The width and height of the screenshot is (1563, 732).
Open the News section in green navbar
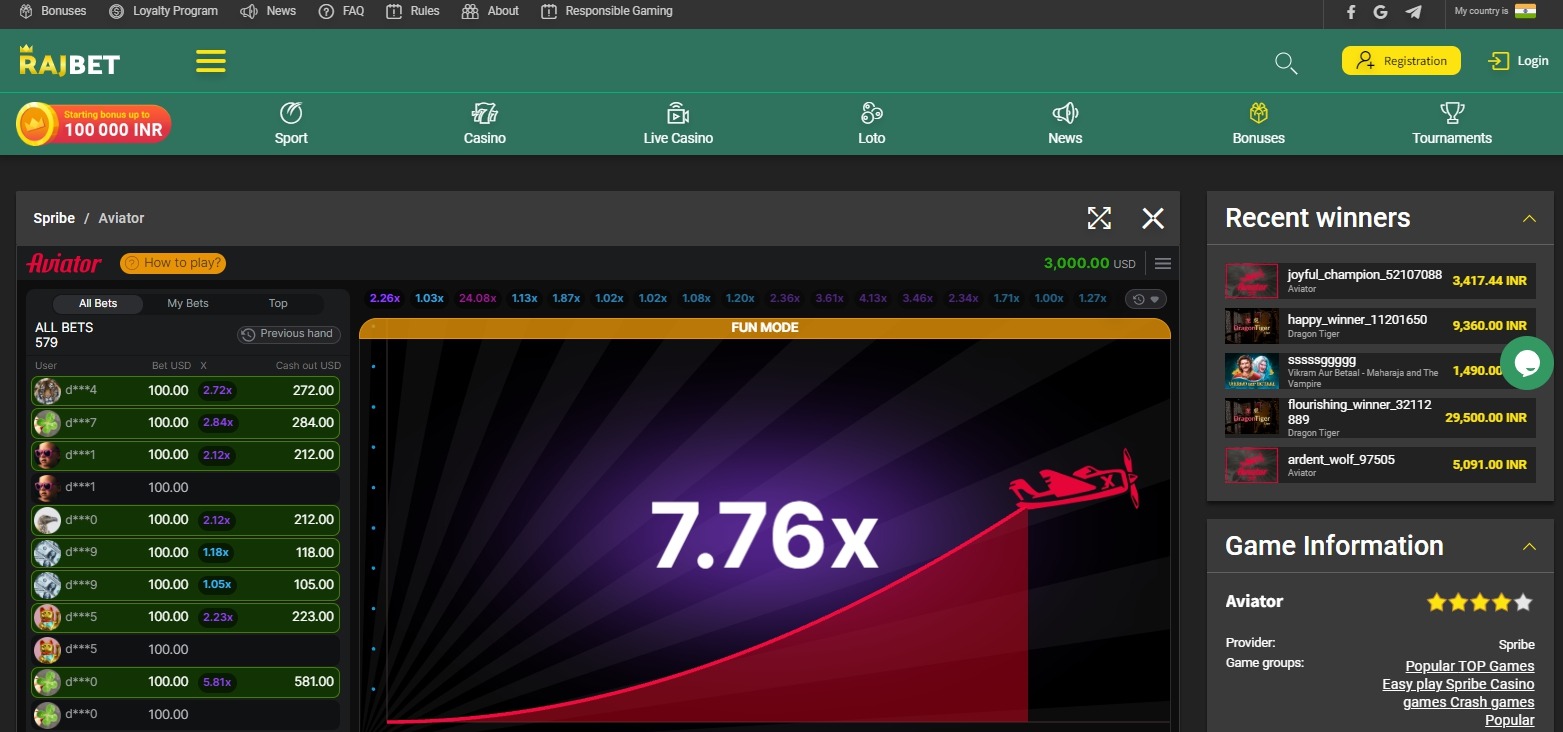(1065, 124)
